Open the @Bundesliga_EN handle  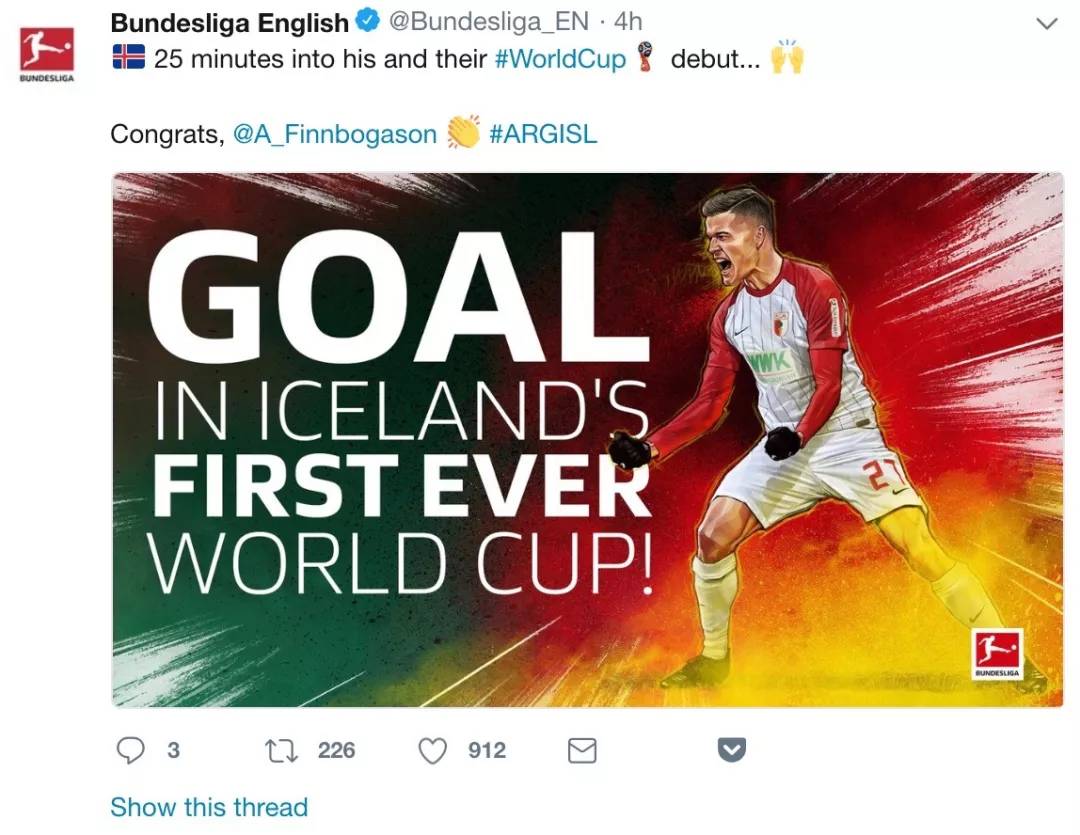coord(488,21)
